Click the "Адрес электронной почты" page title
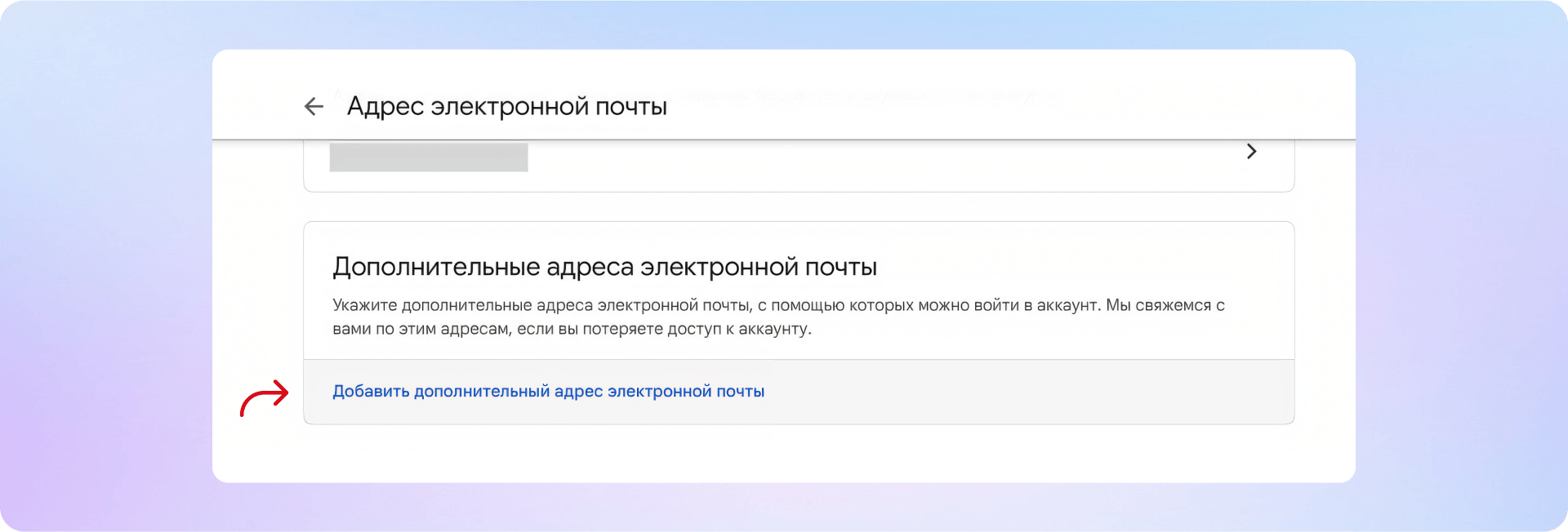 [x=506, y=106]
